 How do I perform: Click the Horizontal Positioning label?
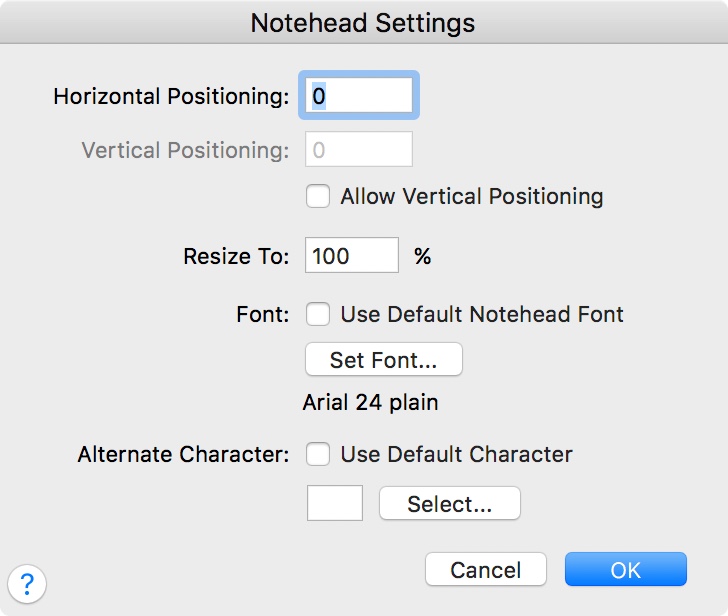[171, 97]
